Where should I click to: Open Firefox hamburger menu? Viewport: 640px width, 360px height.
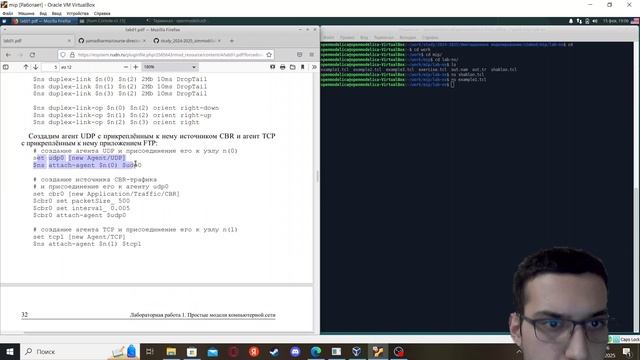[311, 55]
